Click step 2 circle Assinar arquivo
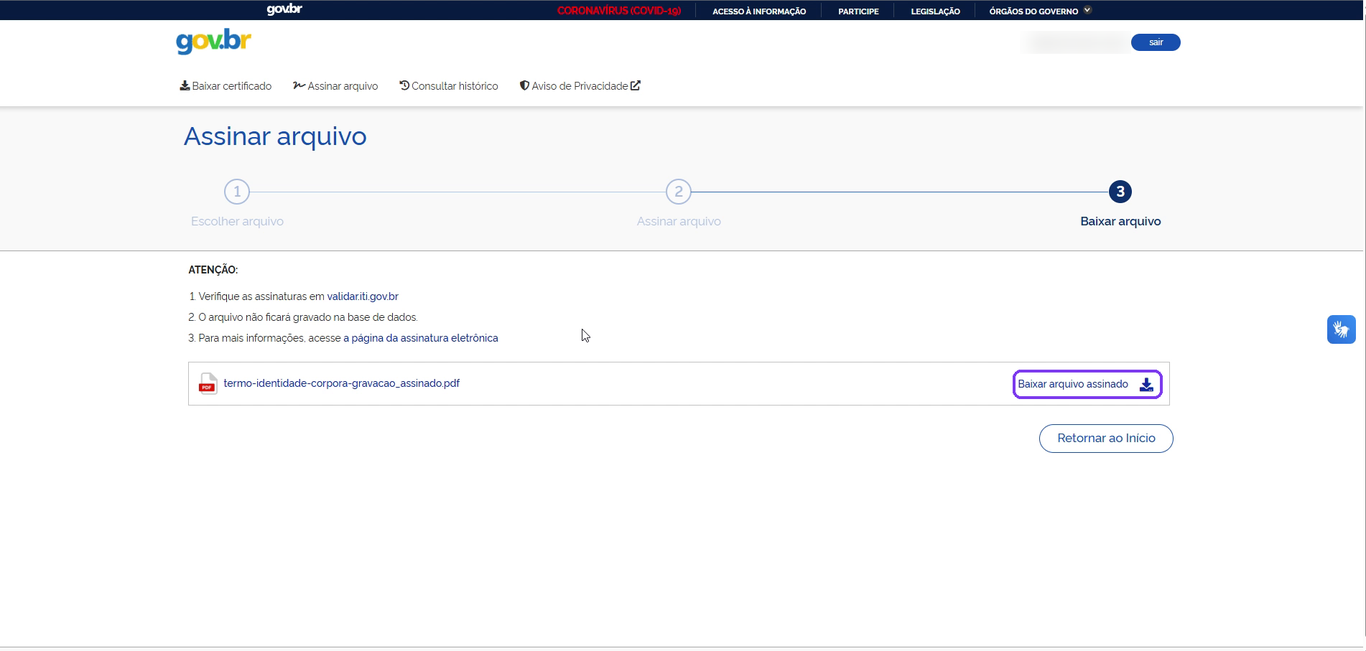The height and width of the screenshot is (651, 1366). tap(679, 192)
